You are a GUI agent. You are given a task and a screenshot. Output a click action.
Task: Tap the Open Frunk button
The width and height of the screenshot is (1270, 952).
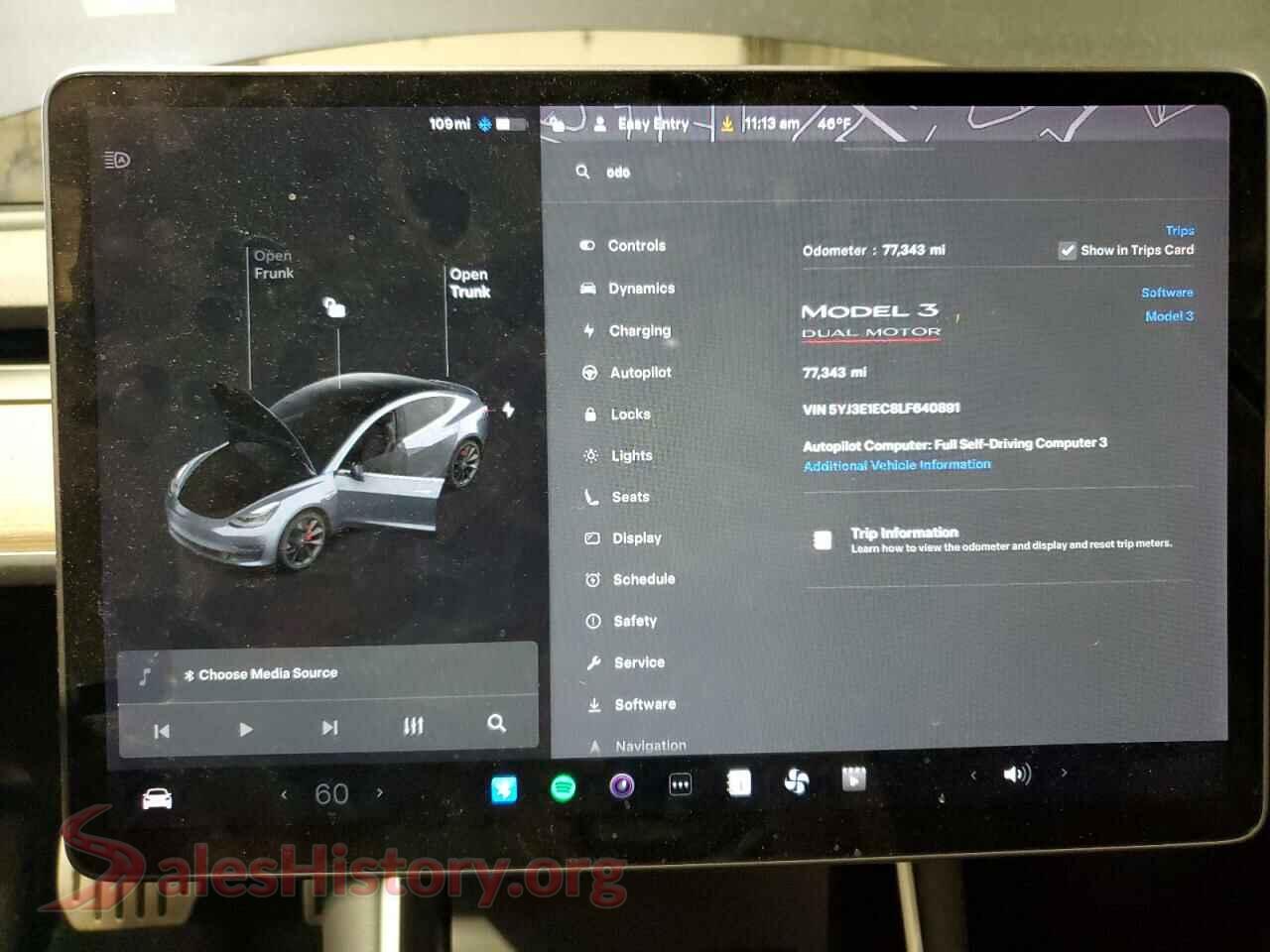pos(274,265)
